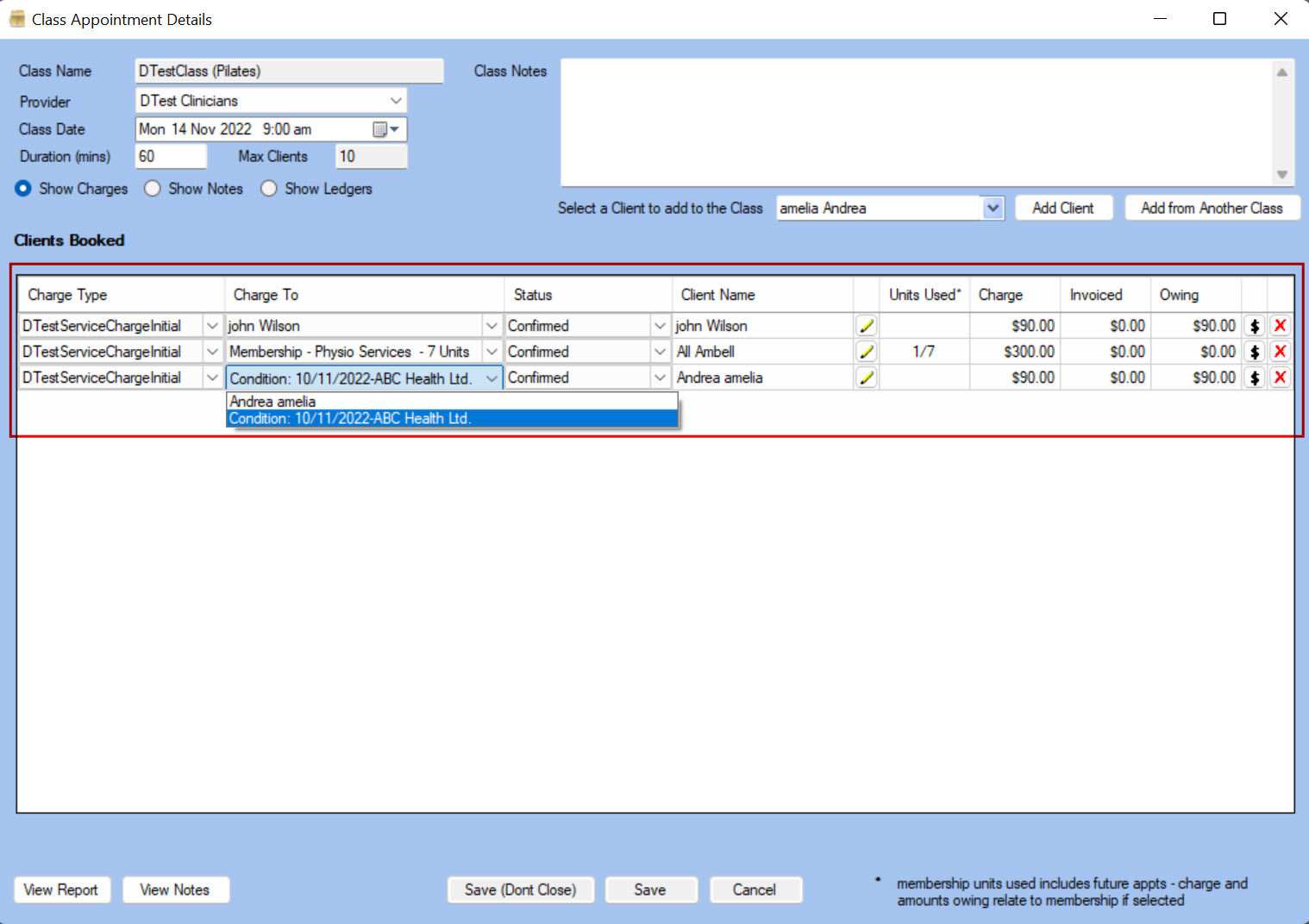Click the $300.00 charge cell
Viewport: 1309px width, 924px height.
pyautogui.click(x=1015, y=352)
